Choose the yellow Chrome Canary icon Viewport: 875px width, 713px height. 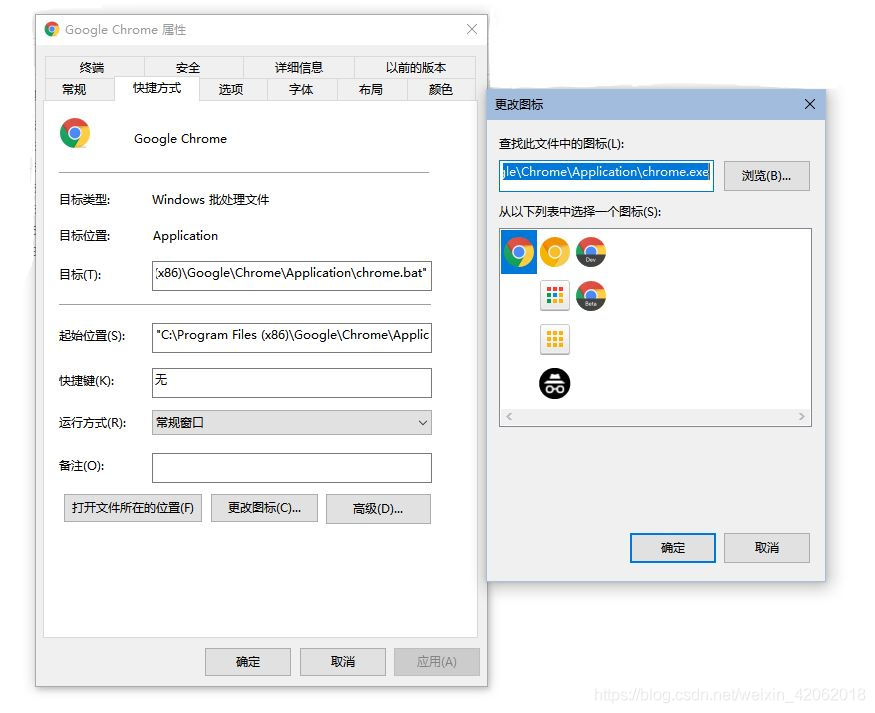click(555, 252)
